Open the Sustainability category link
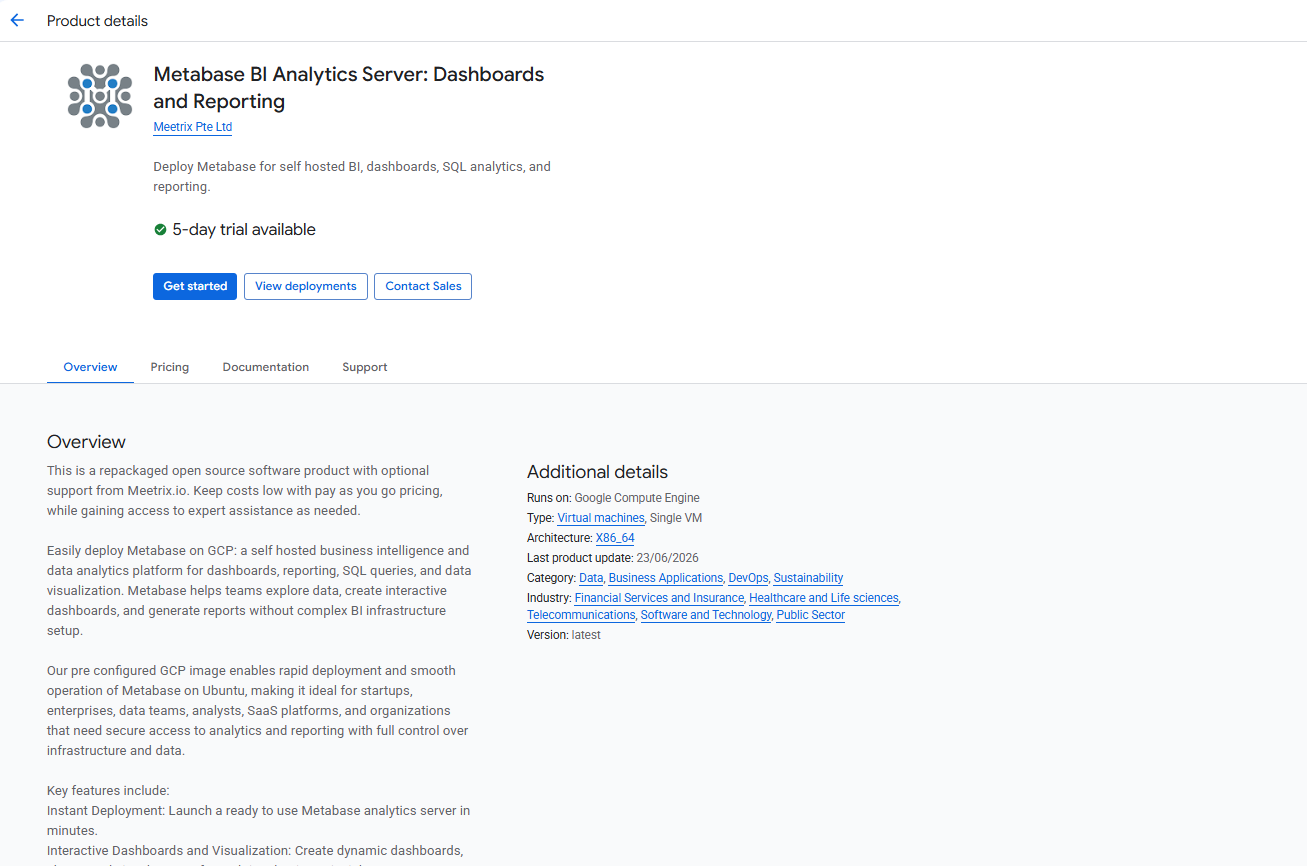 pyautogui.click(x=808, y=578)
